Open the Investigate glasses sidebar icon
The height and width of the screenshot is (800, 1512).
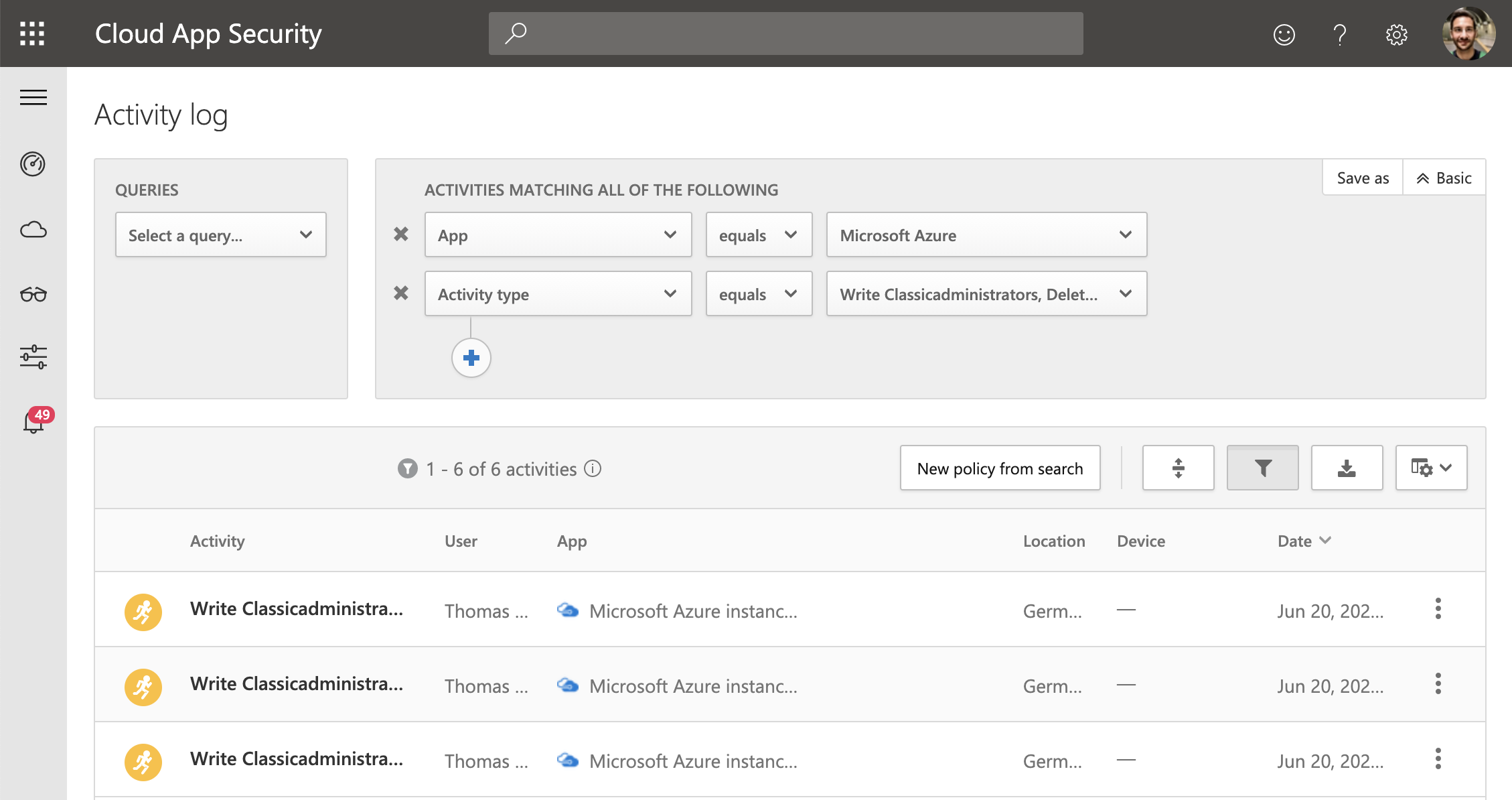click(33, 294)
